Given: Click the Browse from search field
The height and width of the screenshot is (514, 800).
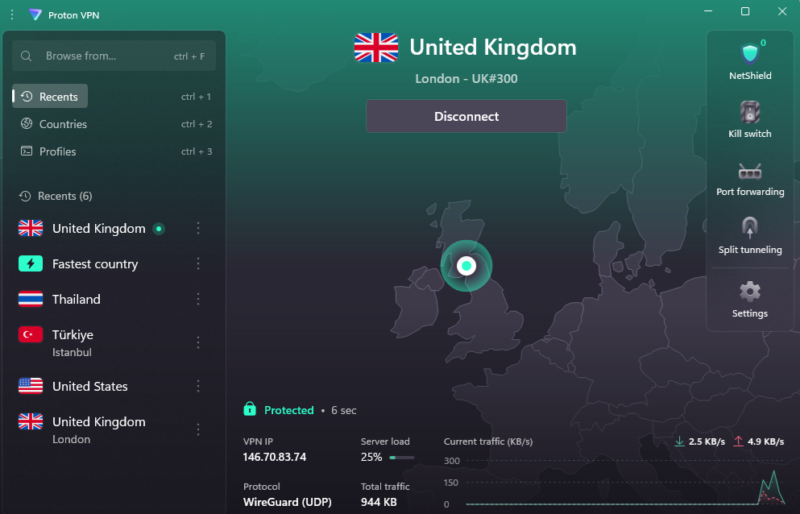Looking at the screenshot, I should point(114,56).
